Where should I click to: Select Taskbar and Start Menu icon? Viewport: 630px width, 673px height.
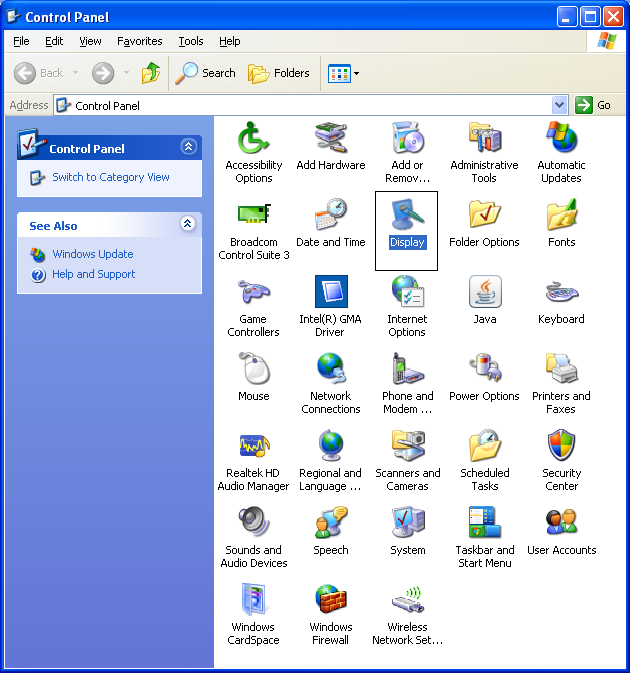(x=485, y=522)
